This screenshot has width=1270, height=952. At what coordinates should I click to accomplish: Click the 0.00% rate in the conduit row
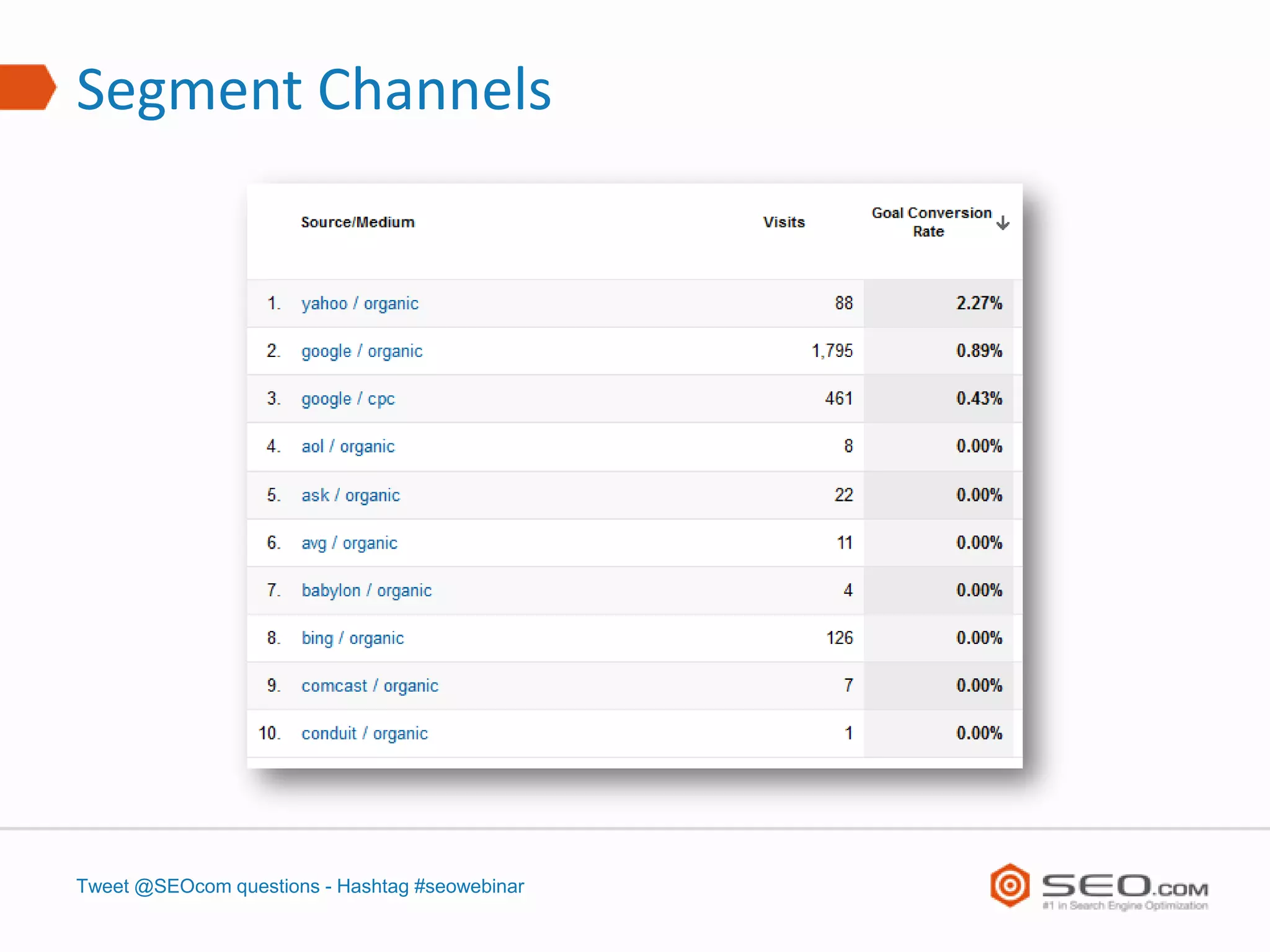point(979,733)
